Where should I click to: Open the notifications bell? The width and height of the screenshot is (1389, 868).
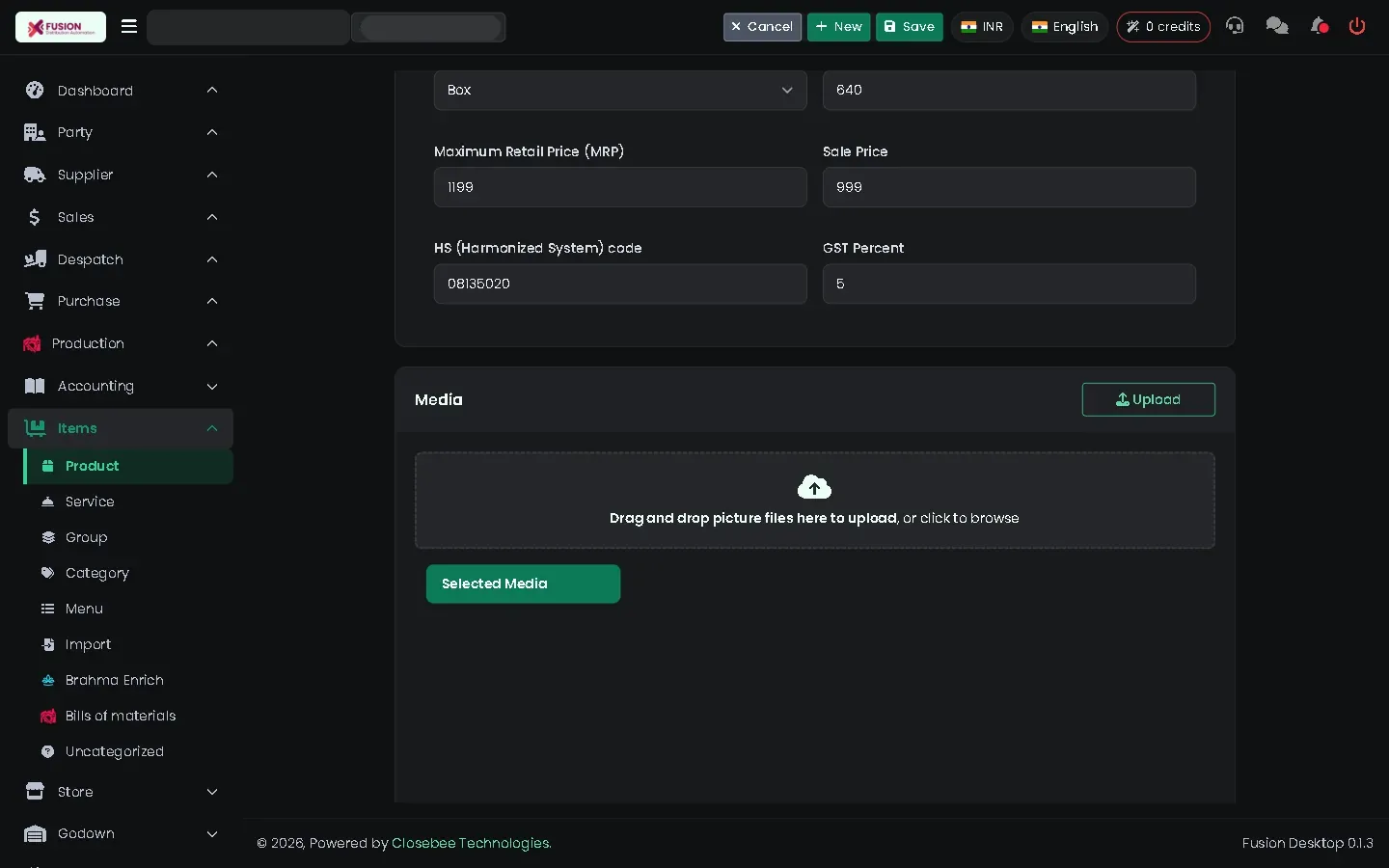click(x=1319, y=26)
